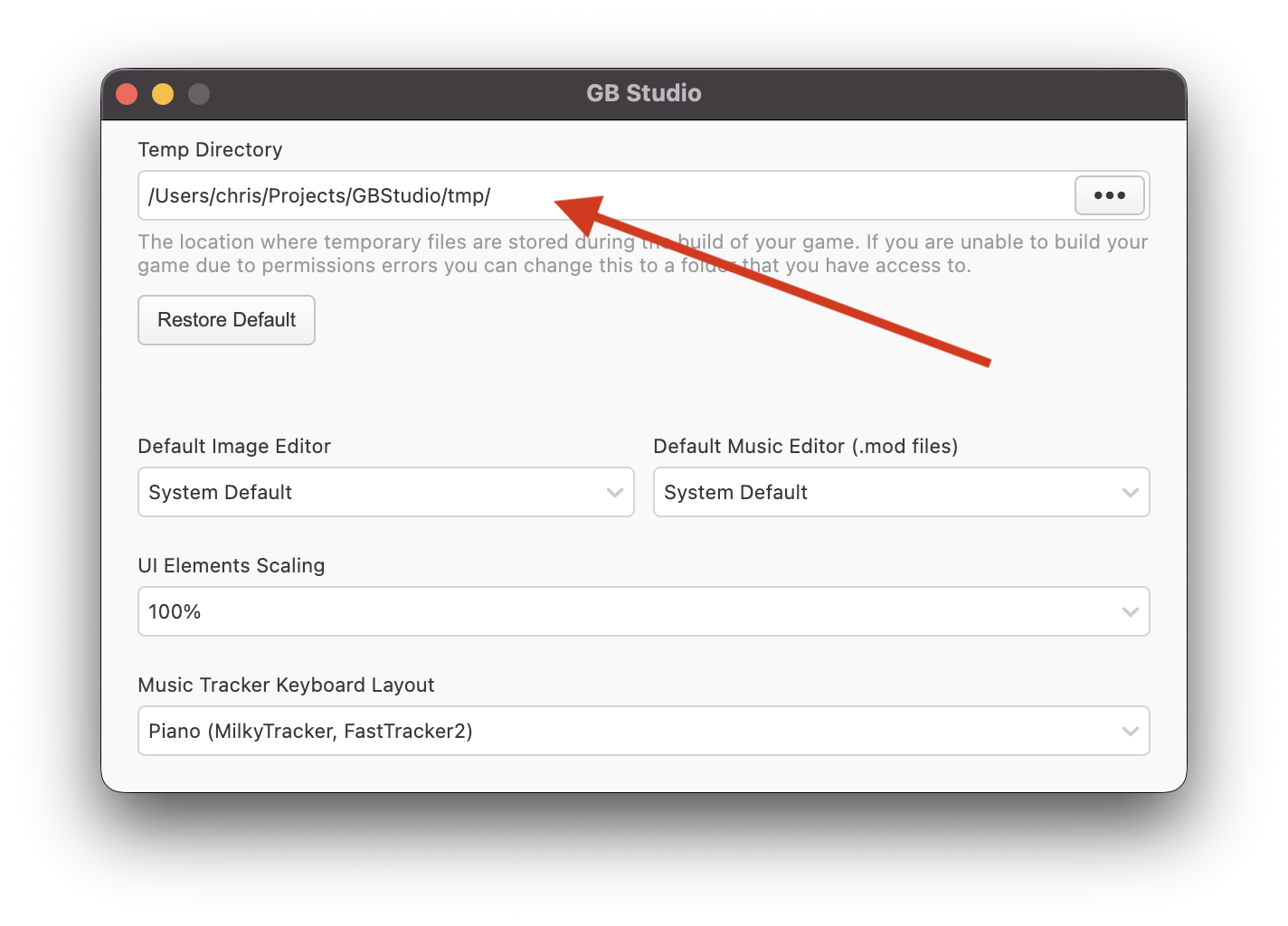Open the Default Image Editor dropdown
Viewport: 1288px width, 926px height.
386,492
